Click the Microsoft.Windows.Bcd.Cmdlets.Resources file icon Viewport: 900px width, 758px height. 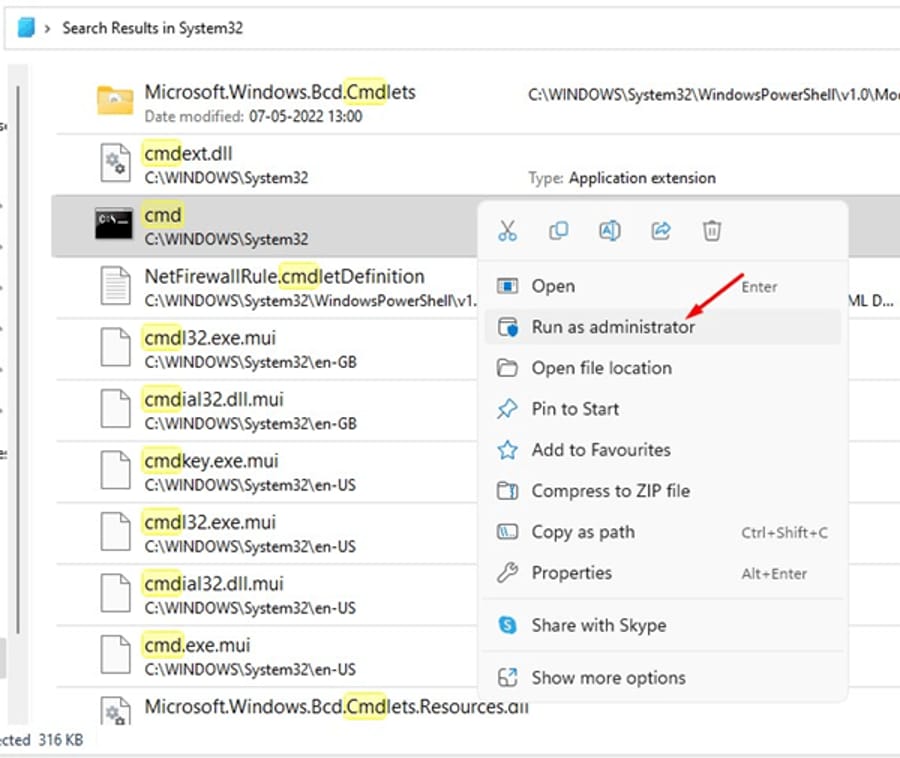click(115, 712)
